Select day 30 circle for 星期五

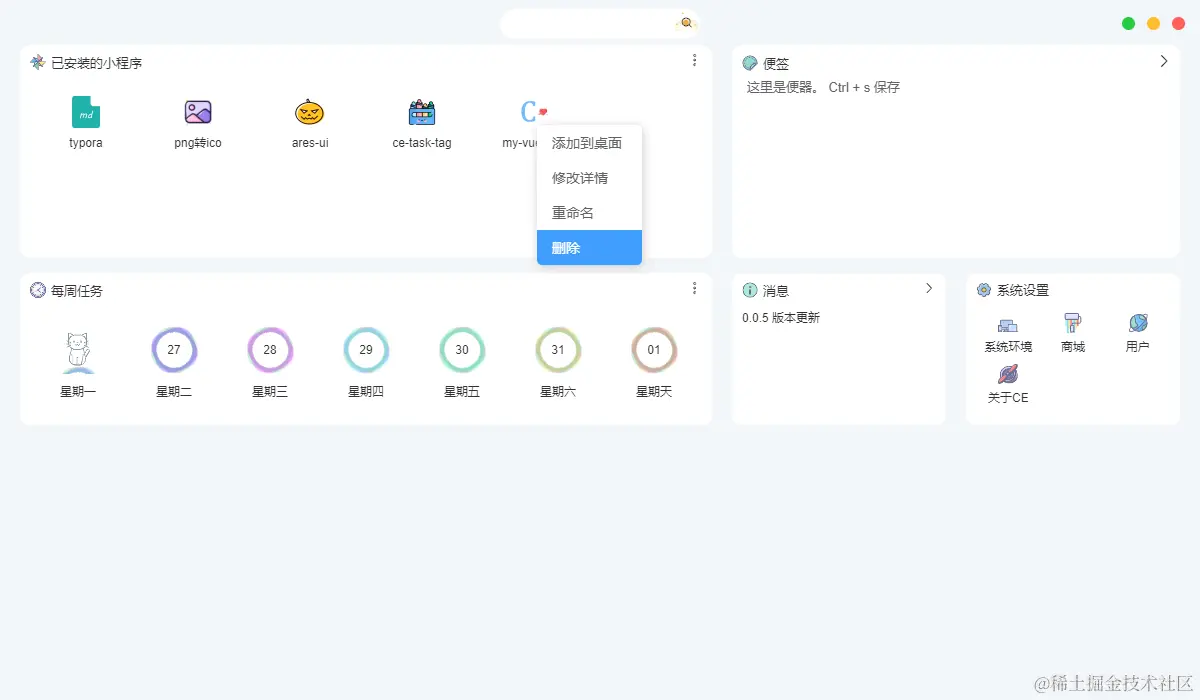(x=462, y=350)
